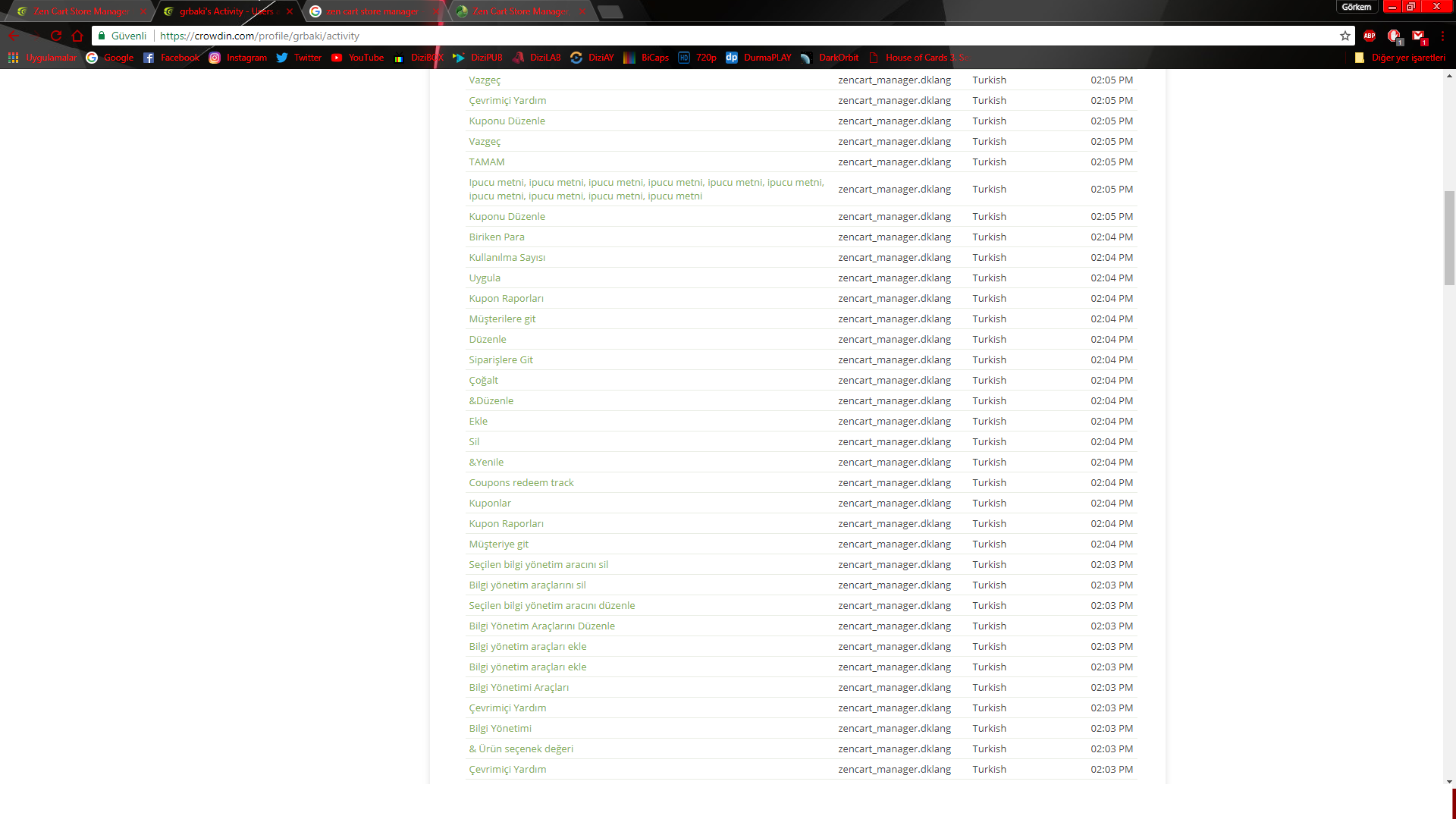Open the DiziPUB bookmark
The height and width of the screenshot is (819, 1456).
[478, 58]
